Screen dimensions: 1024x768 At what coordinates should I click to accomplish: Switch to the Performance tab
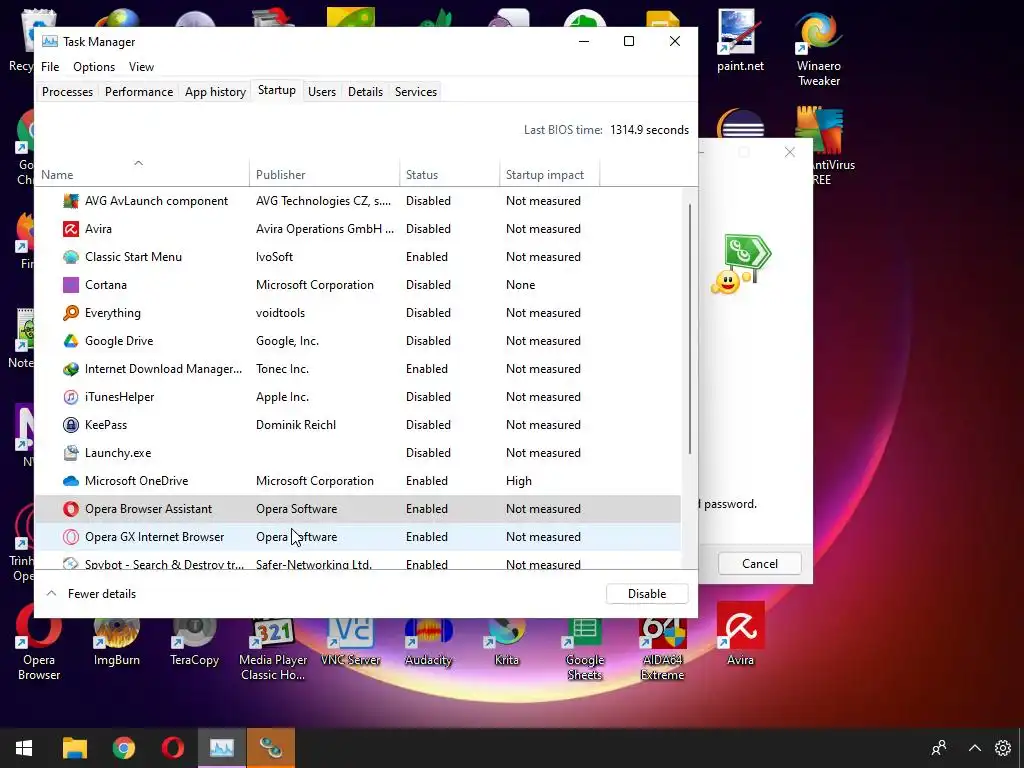coord(139,91)
